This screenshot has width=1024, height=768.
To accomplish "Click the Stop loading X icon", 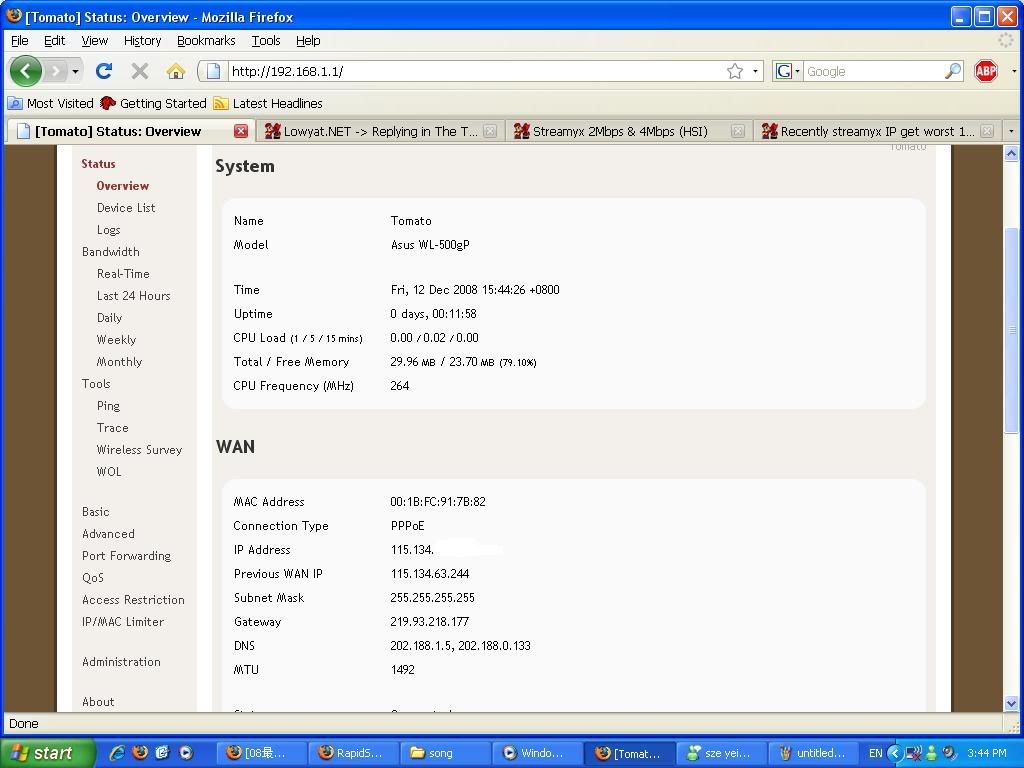I will click(140, 71).
